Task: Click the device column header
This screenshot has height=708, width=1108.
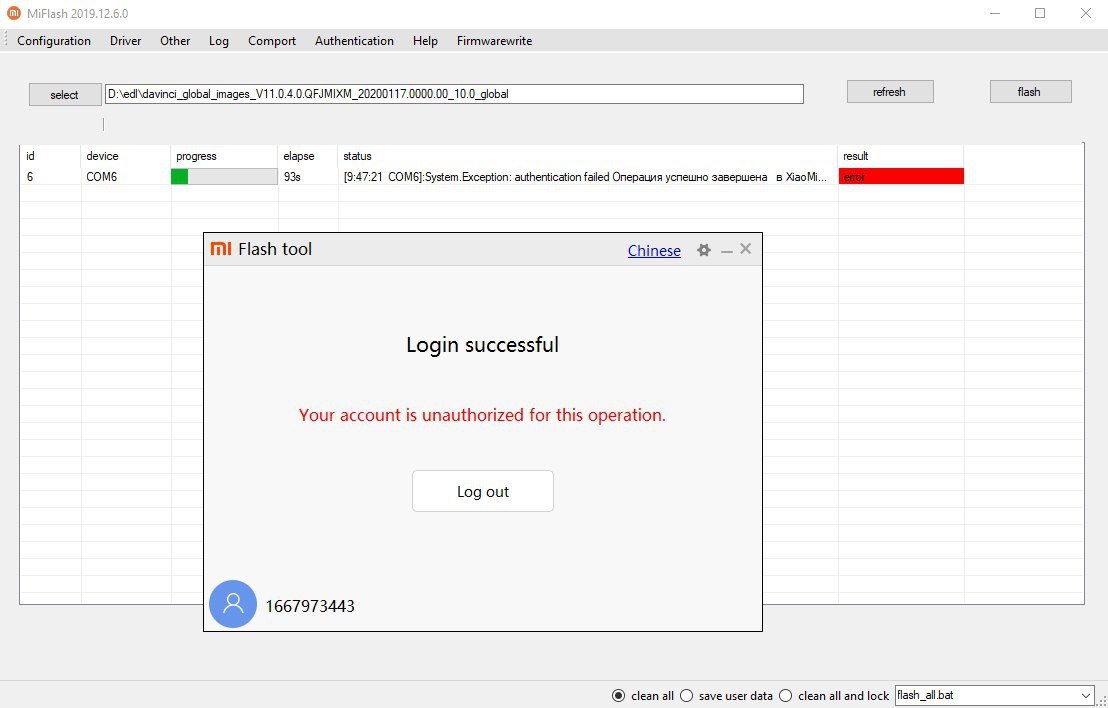Action: (102, 156)
